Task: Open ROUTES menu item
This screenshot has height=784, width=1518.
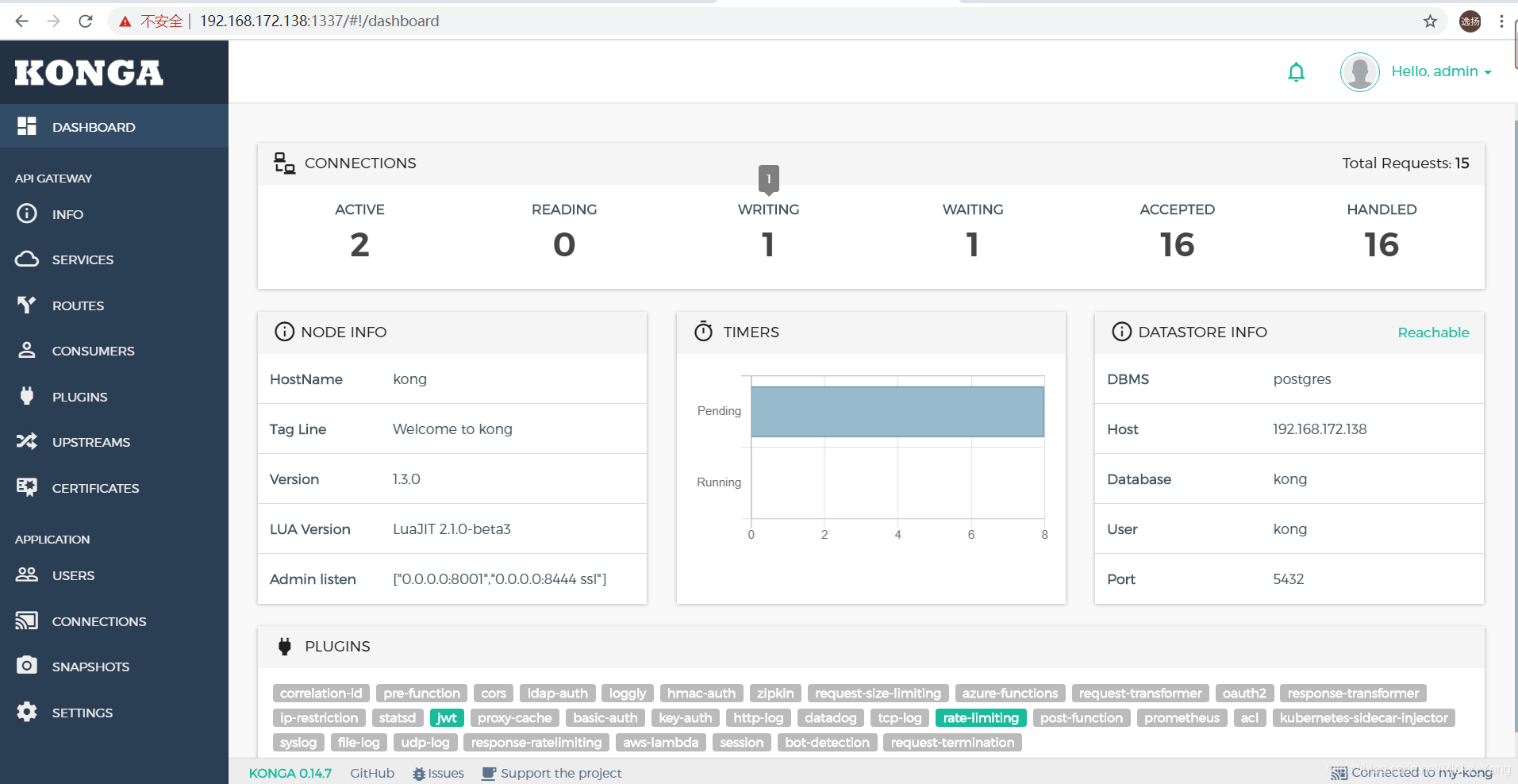Action: pos(114,306)
